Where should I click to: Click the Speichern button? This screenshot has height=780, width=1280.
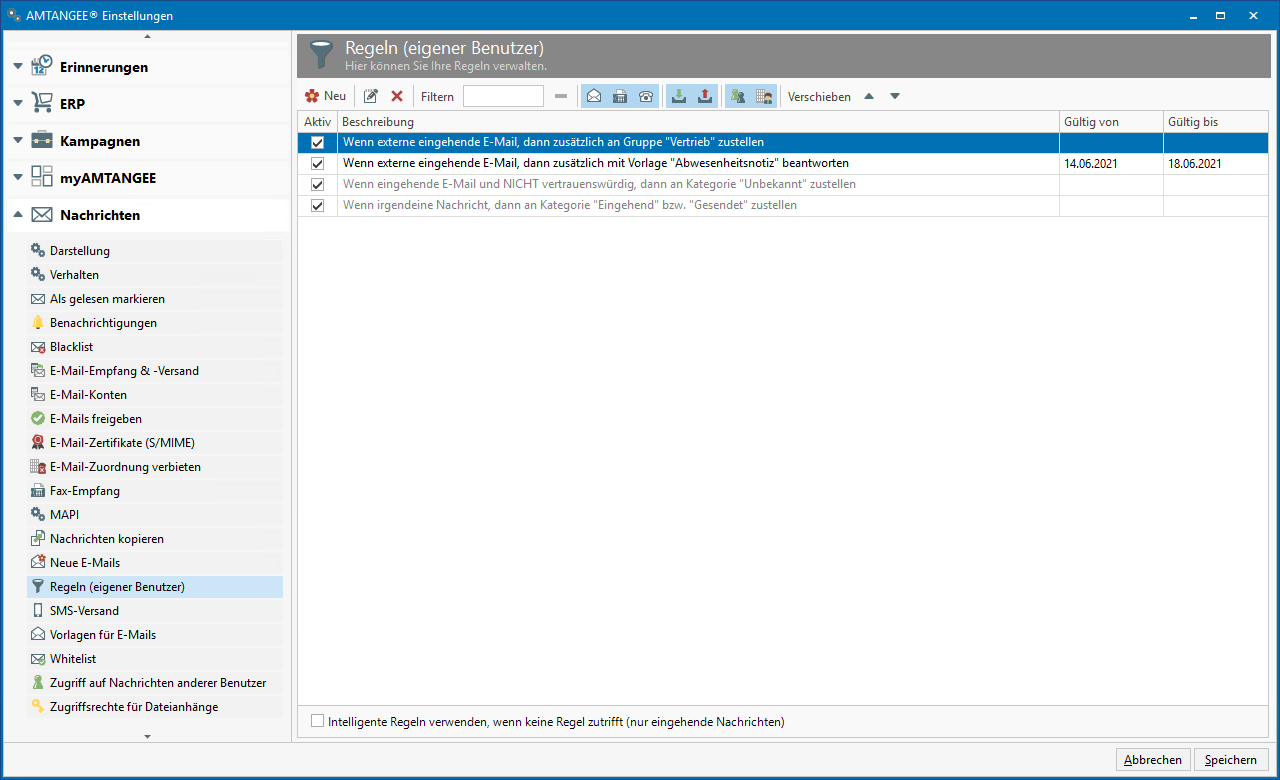[1230, 760]
